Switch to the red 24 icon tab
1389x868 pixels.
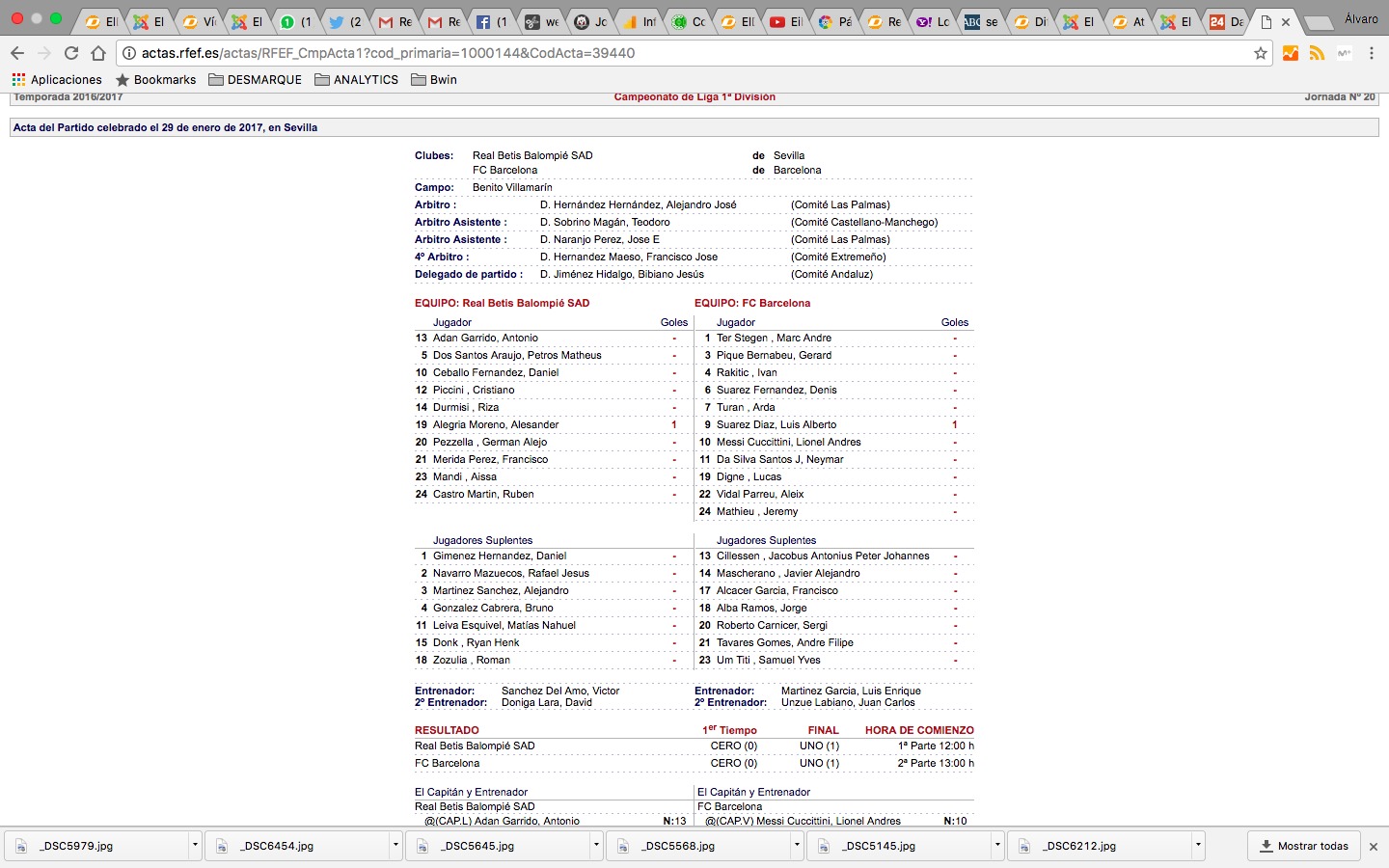click(1225, 21)
